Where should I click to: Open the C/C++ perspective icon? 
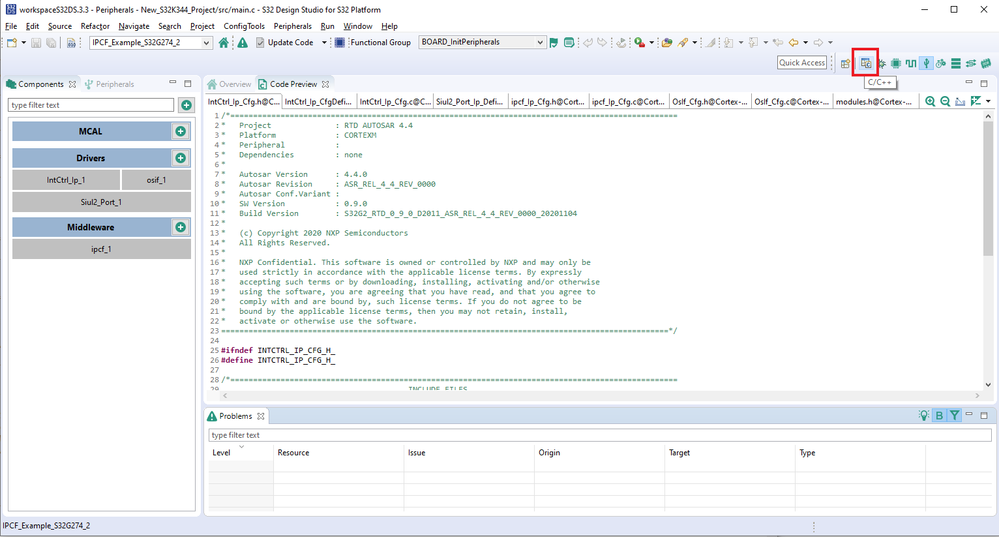click(x=865, y=63)
